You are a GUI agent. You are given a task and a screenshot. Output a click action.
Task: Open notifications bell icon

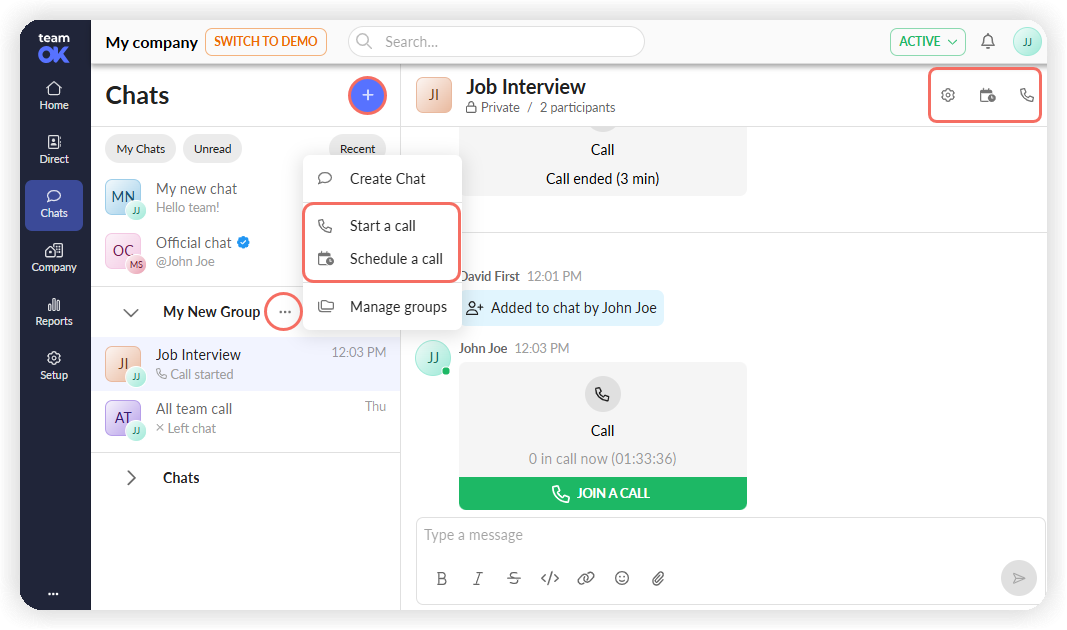[987, 42]
